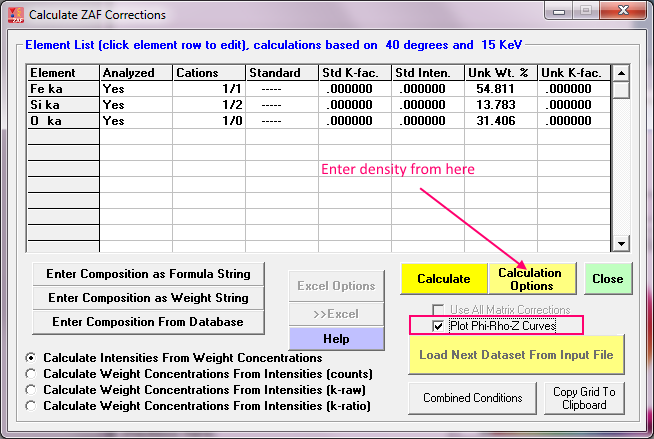Select the Fe ka element row
The image size is (654, 439).
[x=63, y=89]
